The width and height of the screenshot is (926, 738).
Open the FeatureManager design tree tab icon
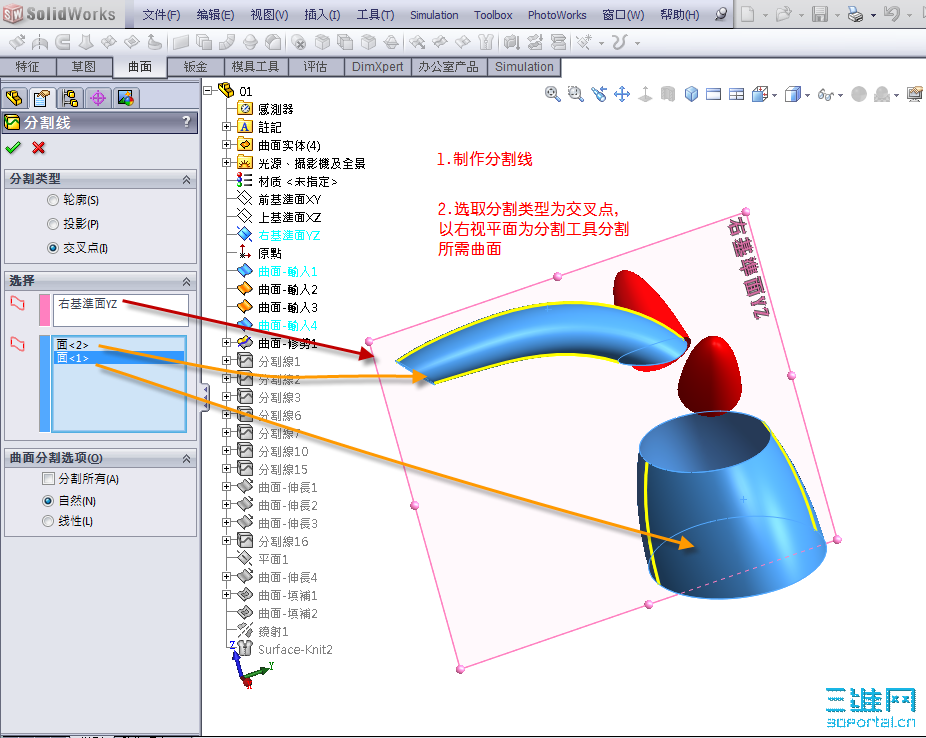point(14,97)
